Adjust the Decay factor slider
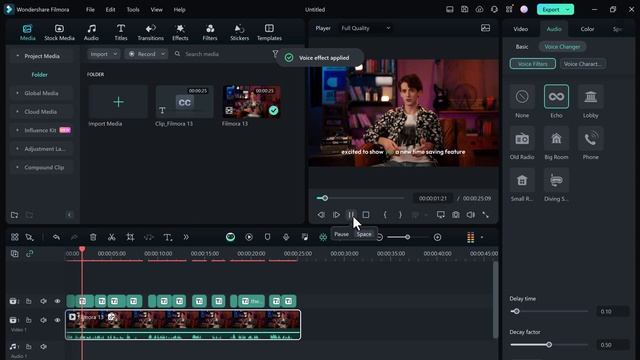The image size is (640, 360). coord(549,345)
